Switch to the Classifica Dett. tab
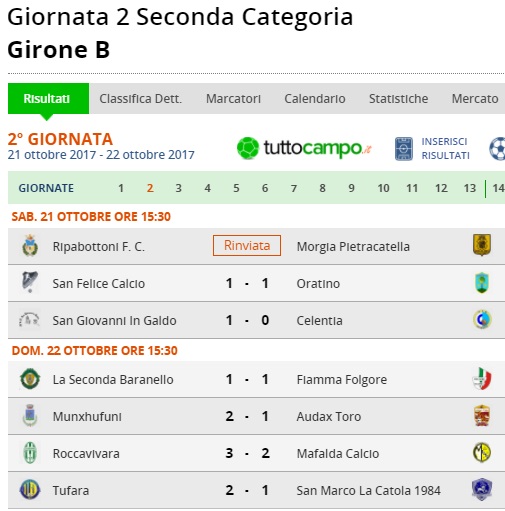505x511 pixels. click(x=141, y=99)
